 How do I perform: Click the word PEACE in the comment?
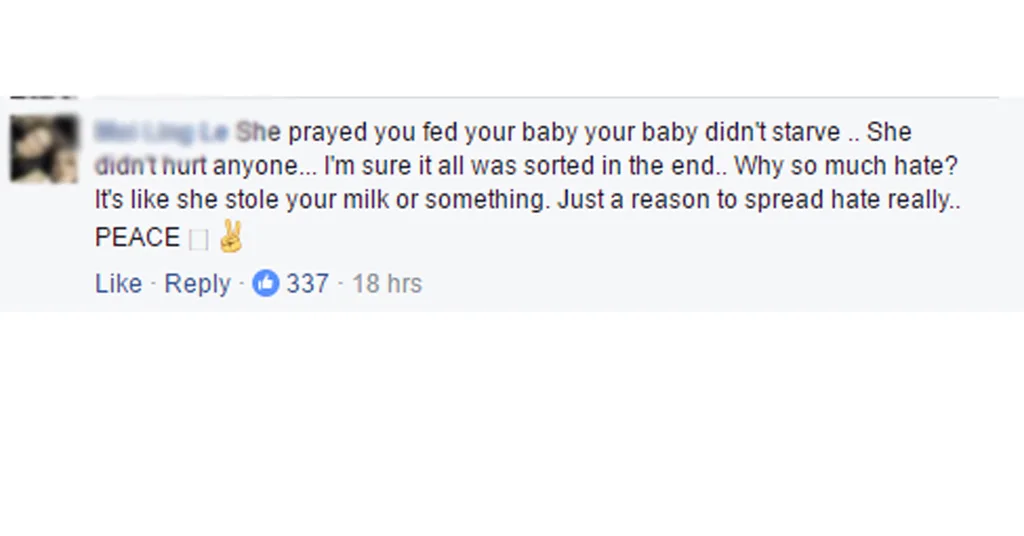(137, 237)
